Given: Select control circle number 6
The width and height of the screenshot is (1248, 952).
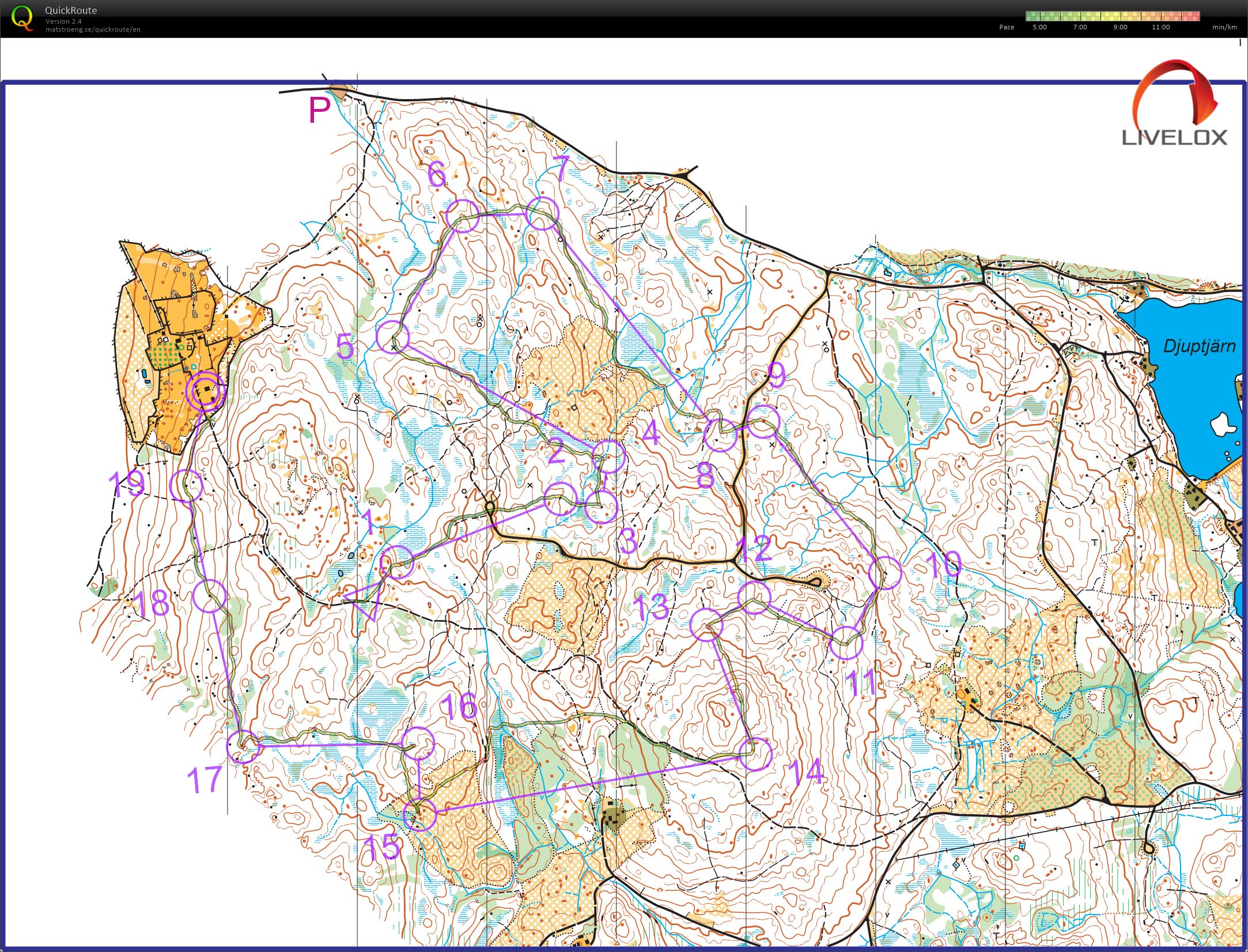Looking at the screenshot, I should click(x=462, y=216).
